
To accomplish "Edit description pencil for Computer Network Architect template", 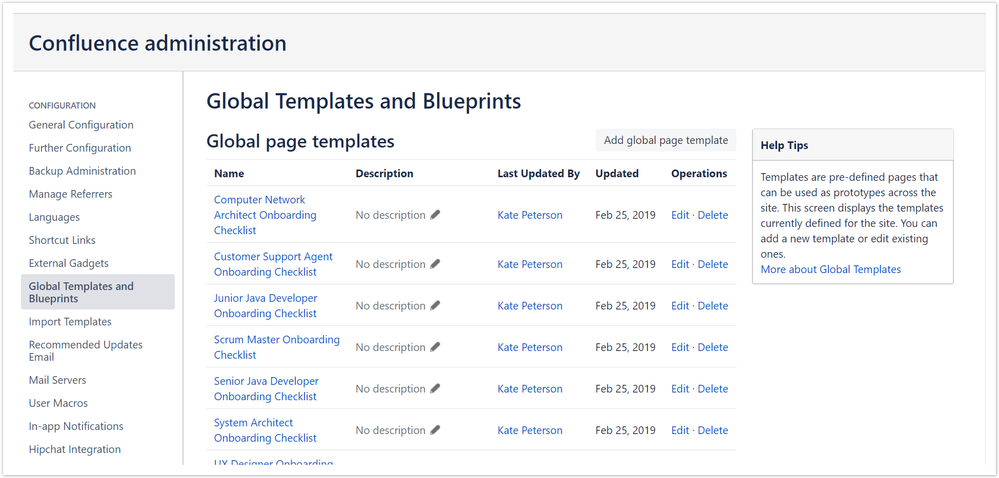I will pos(435,215).
